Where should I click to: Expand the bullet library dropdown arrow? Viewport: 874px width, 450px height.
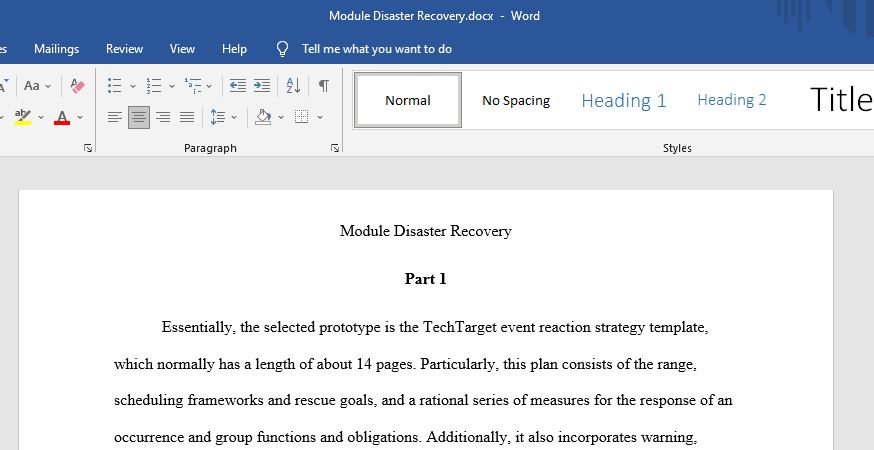tap(133, 86)
